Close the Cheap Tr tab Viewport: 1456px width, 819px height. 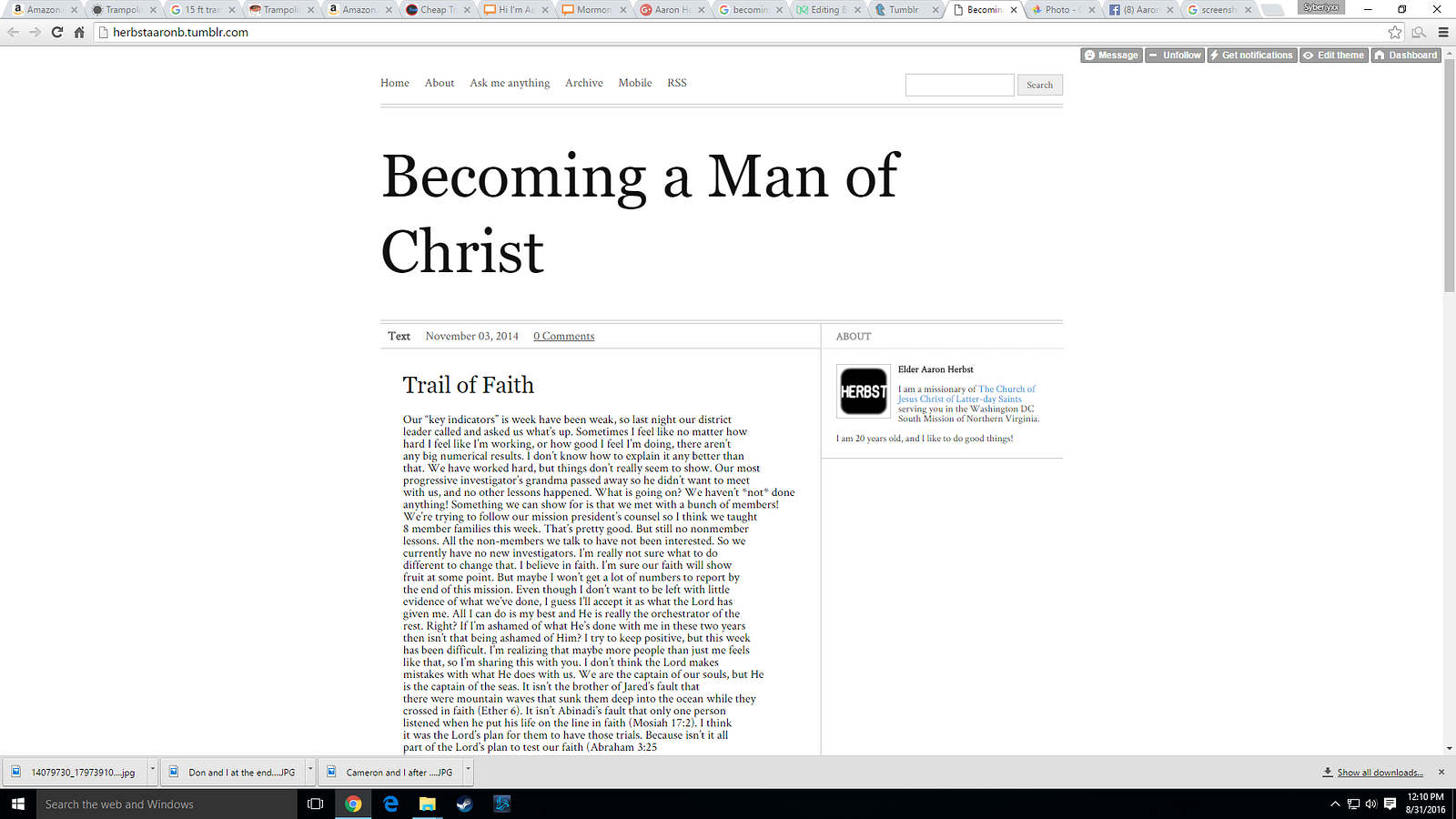(468, 10)
